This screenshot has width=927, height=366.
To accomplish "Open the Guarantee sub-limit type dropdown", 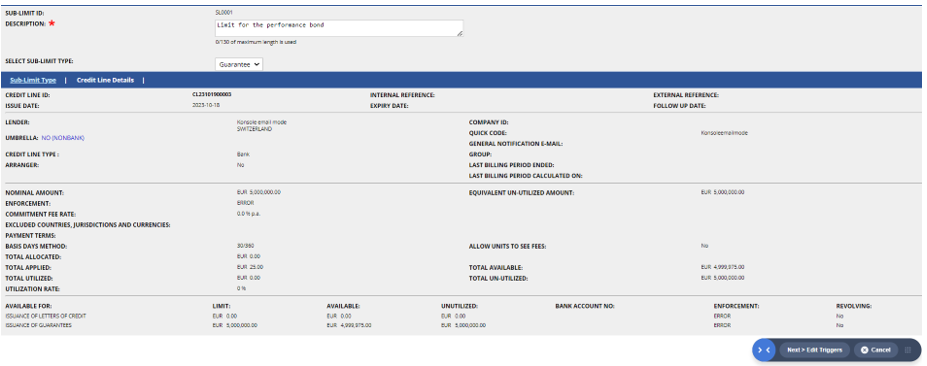I will click(x=239, y=64).
